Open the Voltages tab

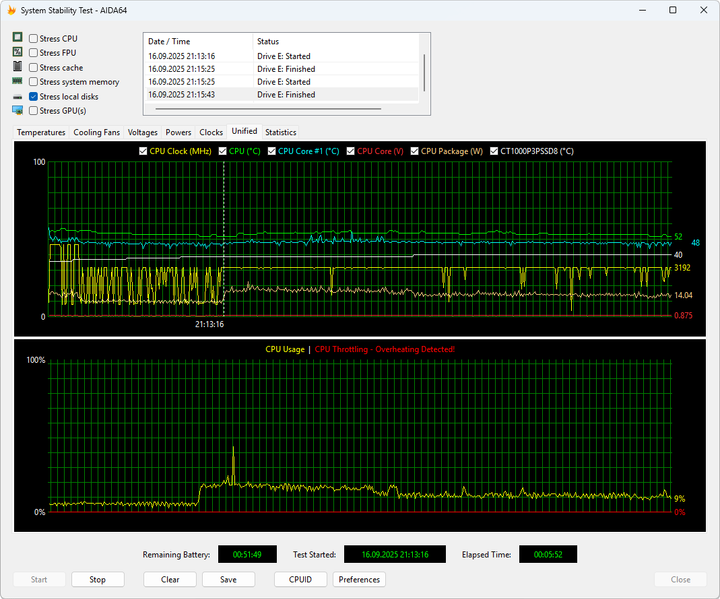coord(142,132)
